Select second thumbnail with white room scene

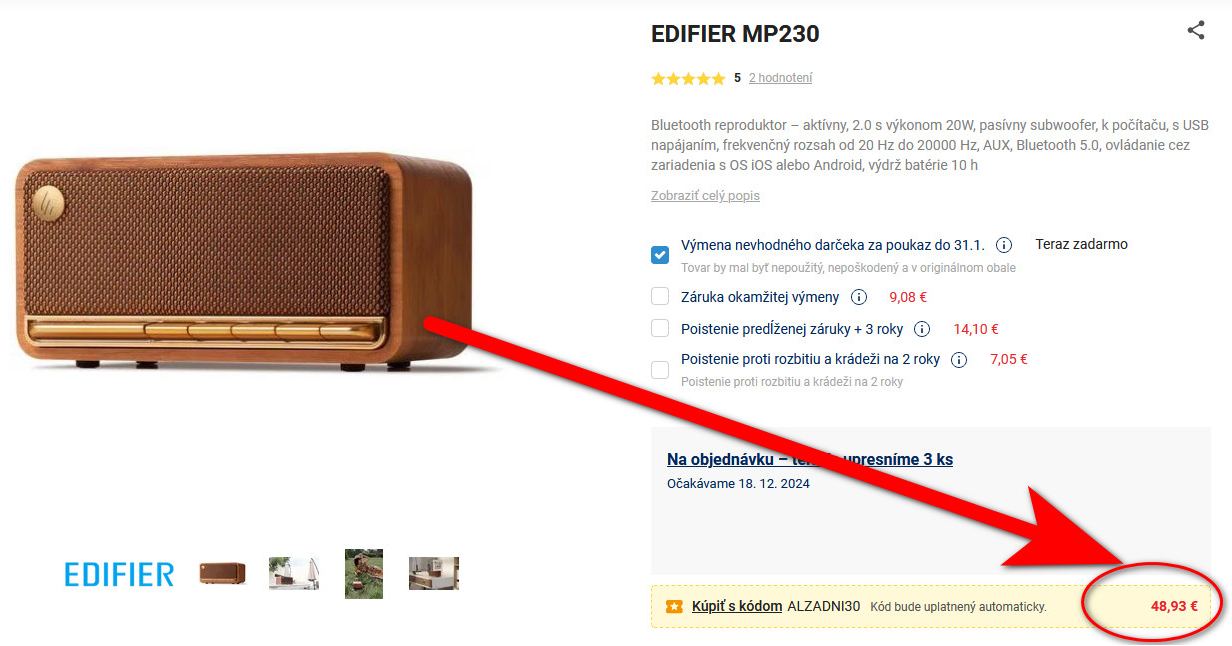(x=294, y=573)
